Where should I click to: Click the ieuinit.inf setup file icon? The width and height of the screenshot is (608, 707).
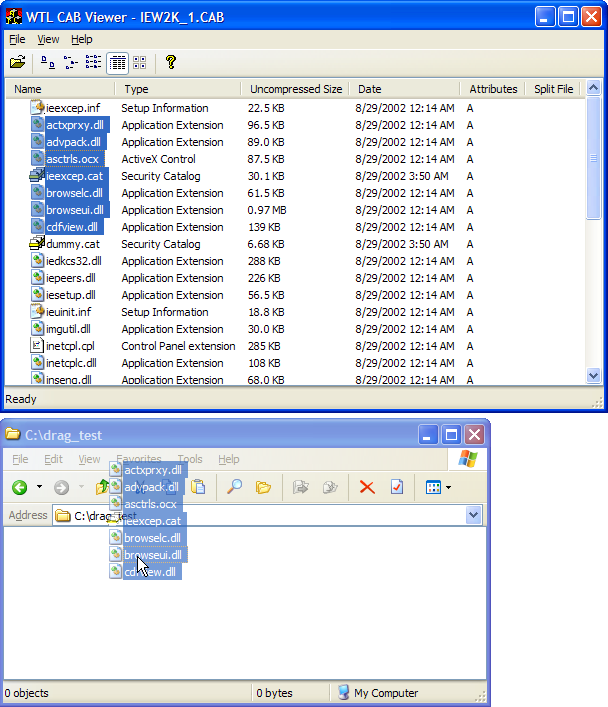click(x=37, y=312)
